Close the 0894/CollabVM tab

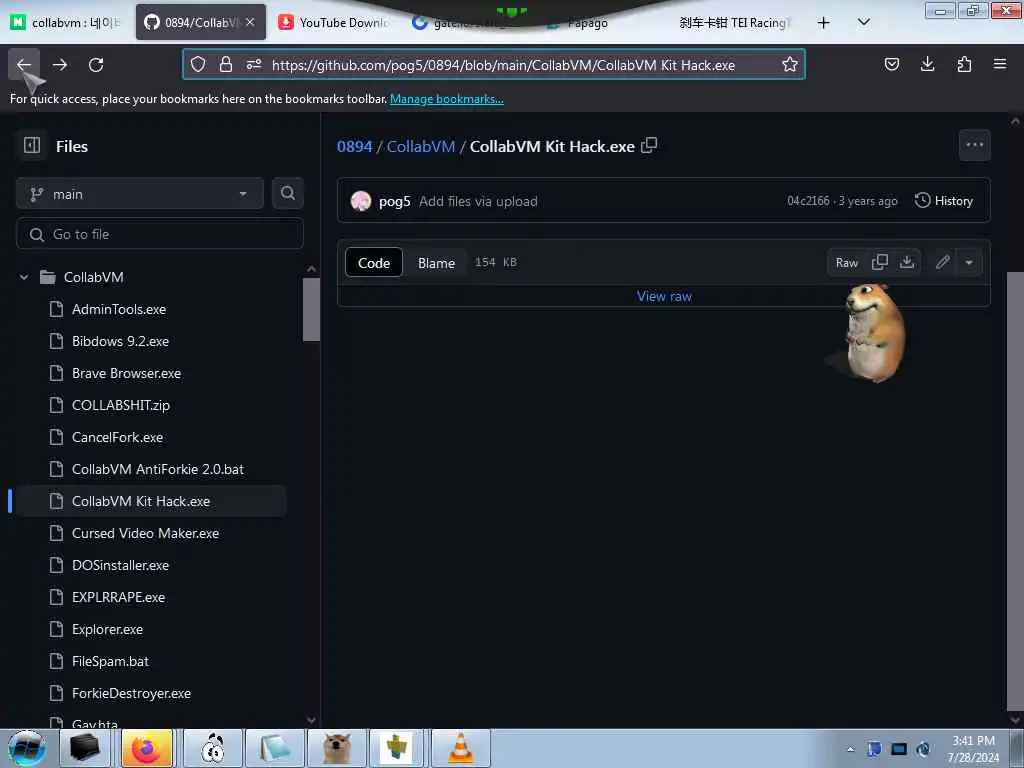click(x=250, y=22)
